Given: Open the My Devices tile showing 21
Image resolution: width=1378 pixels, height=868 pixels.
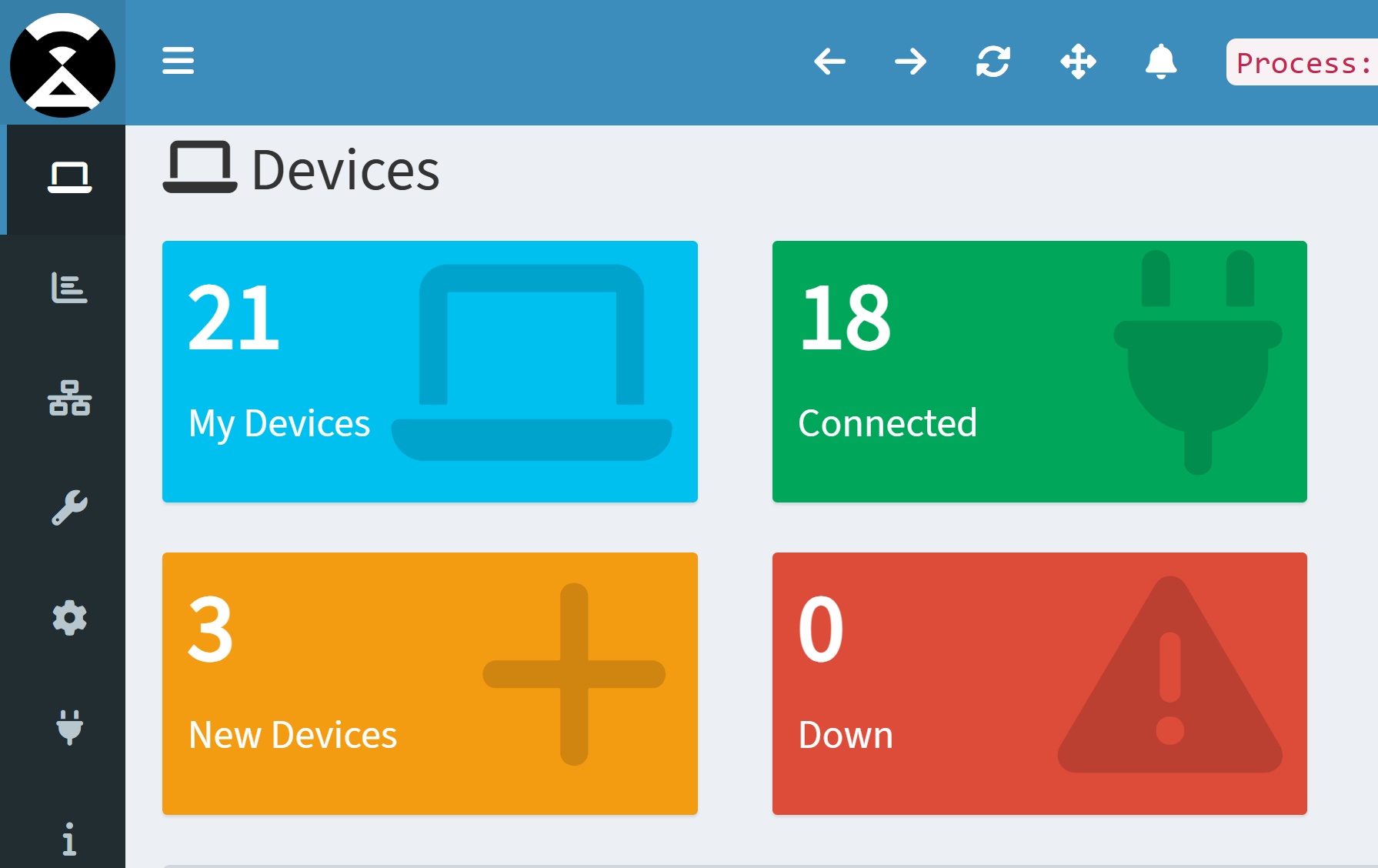Looking at the screenshot, I should [429, 372].
